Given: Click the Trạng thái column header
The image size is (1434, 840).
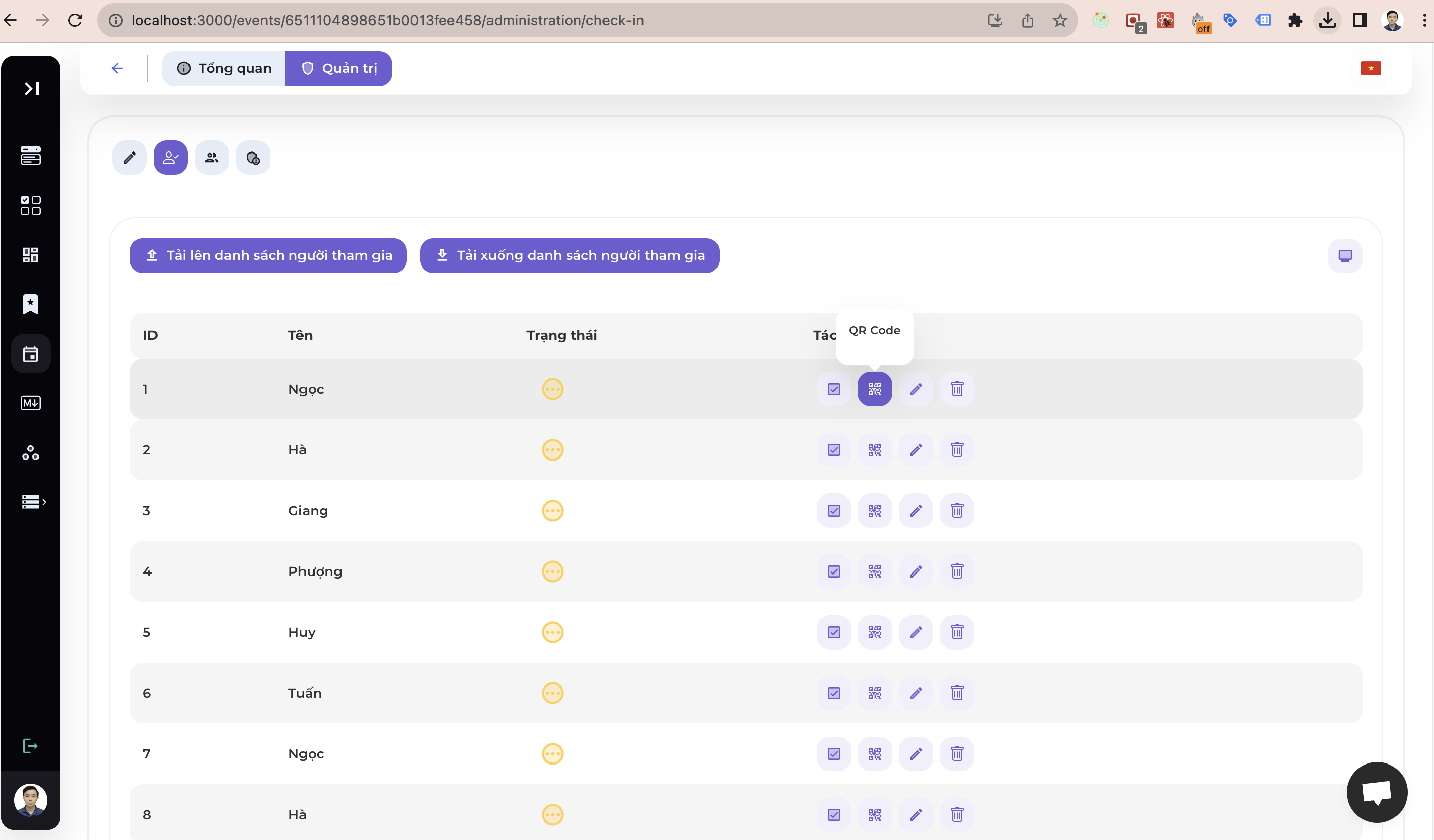Looking at the screenshot, I should pyautogui.click(x=561, y=335).
